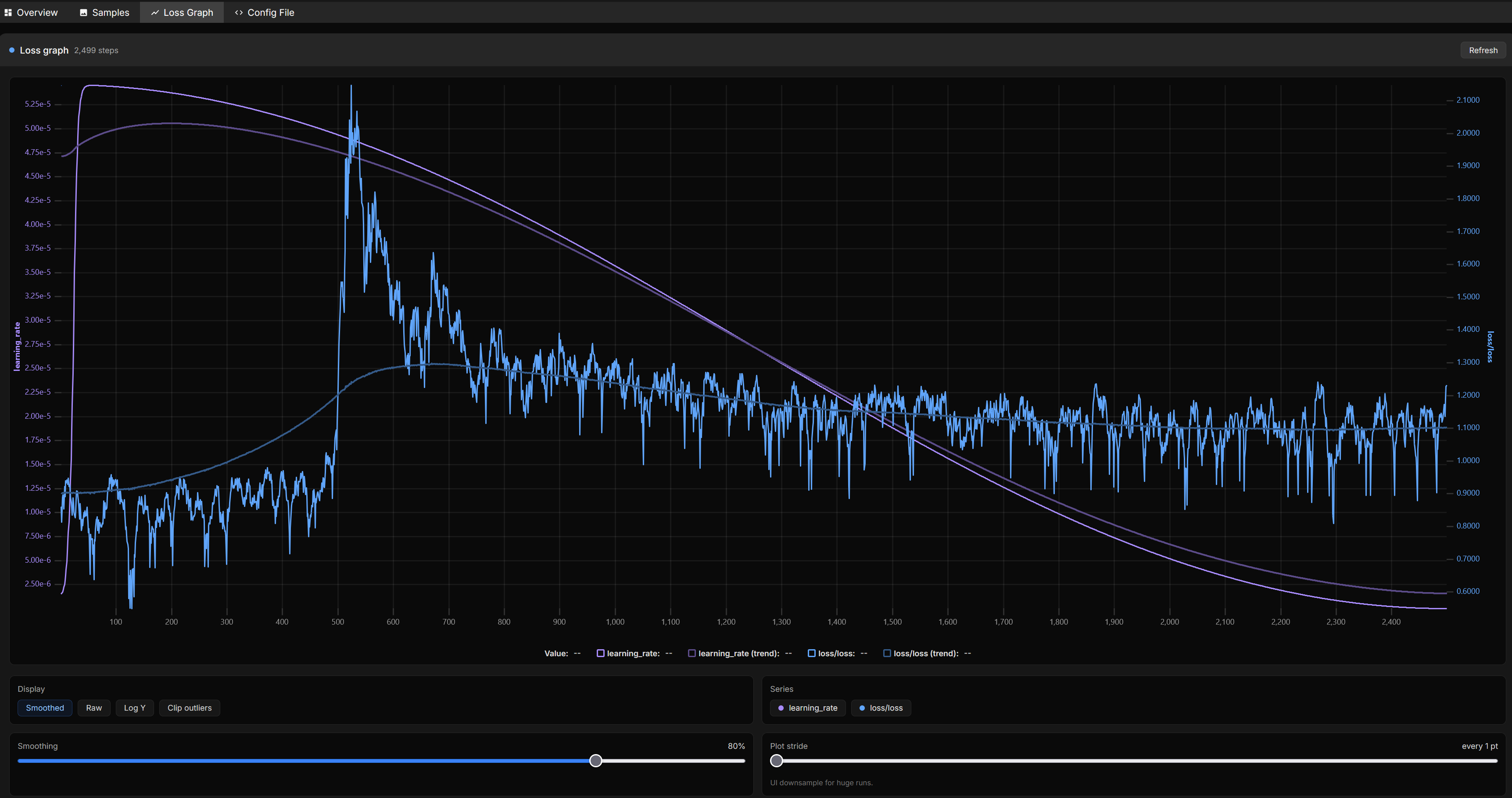The image size is (1512, 798).
Task: Click the blue dot in loss/loss chip
Action: 862,708
